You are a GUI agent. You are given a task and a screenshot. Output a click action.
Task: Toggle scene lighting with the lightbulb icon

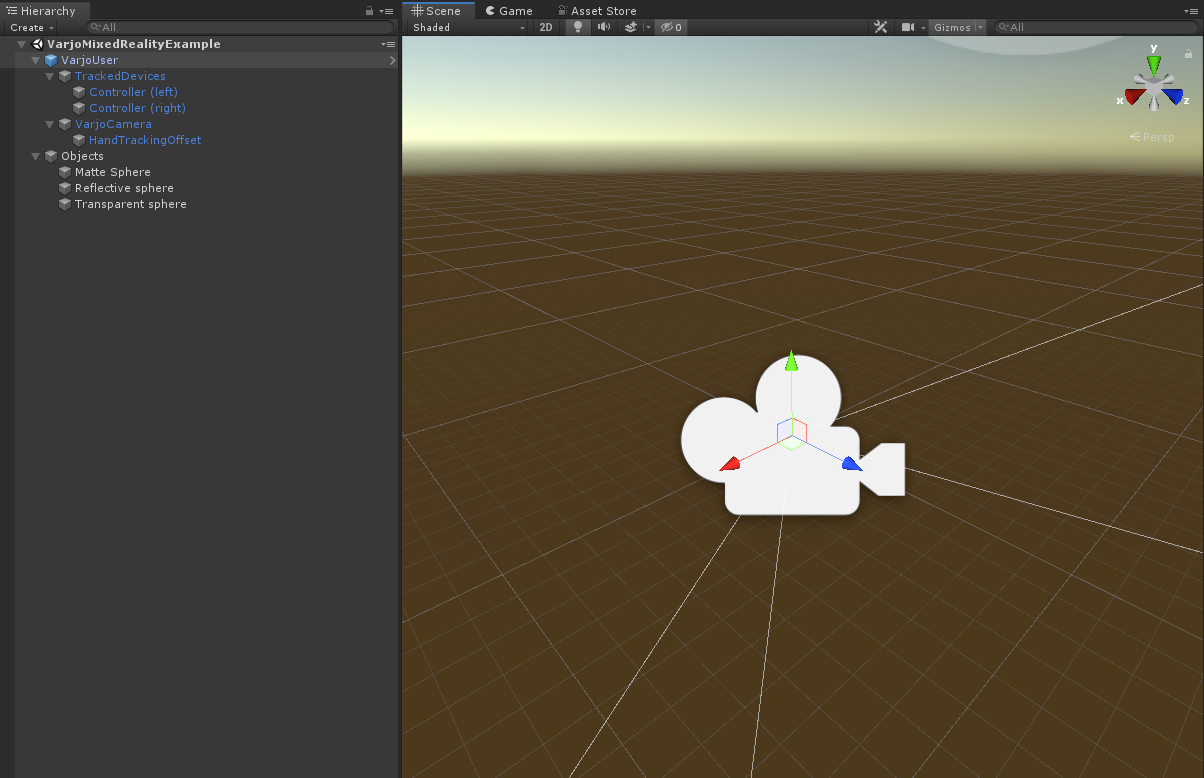tap(577, 27)
